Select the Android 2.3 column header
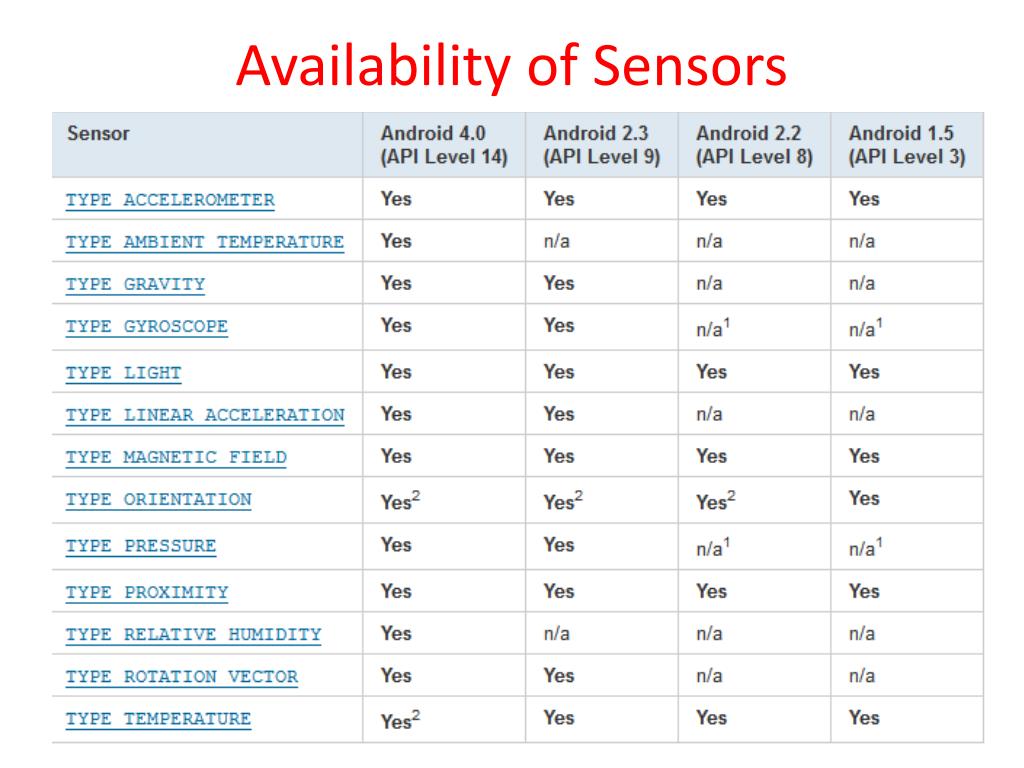Screen dimensions: 1024x768 pos(601,145)
